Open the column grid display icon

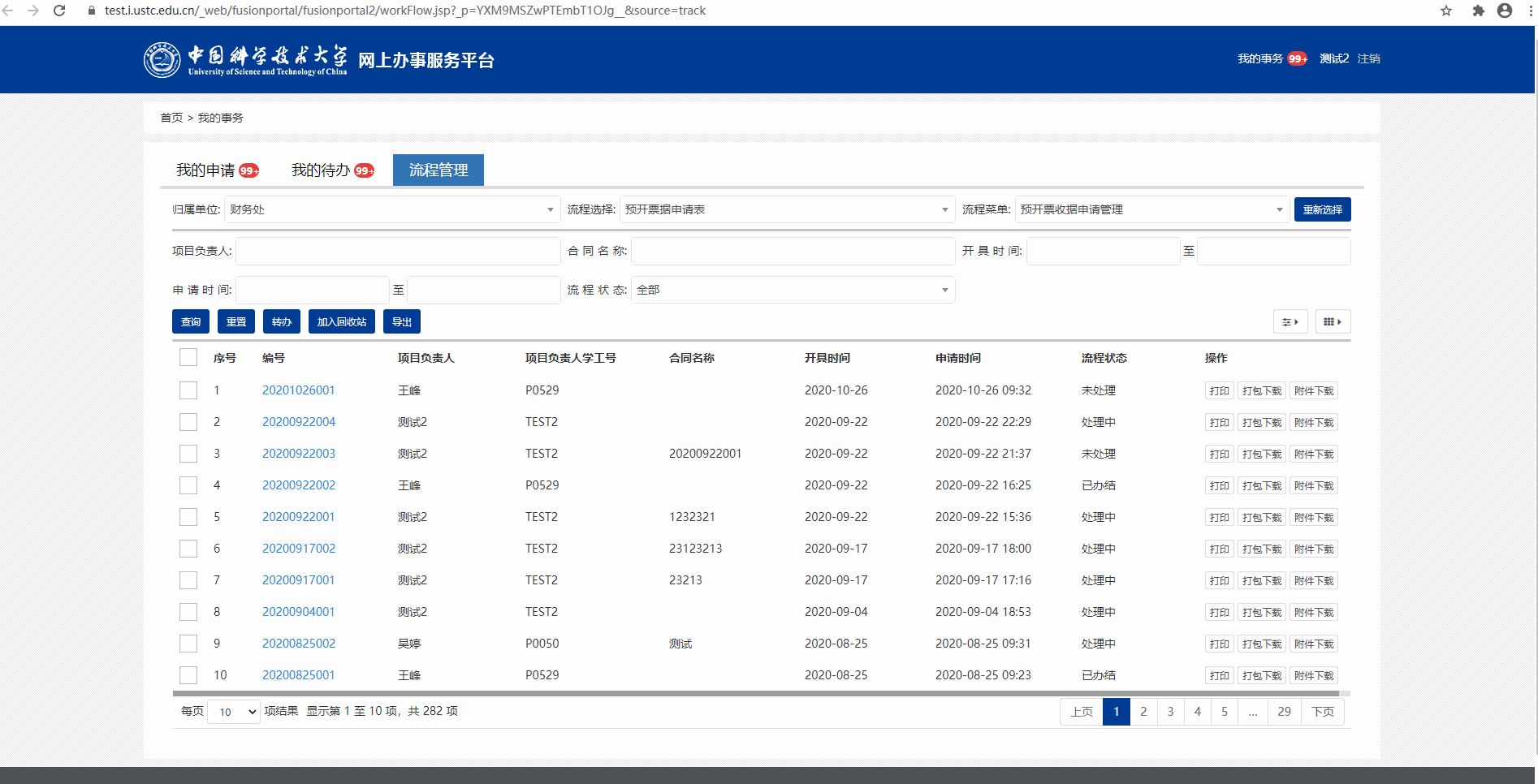click(x=1332, y=322)
